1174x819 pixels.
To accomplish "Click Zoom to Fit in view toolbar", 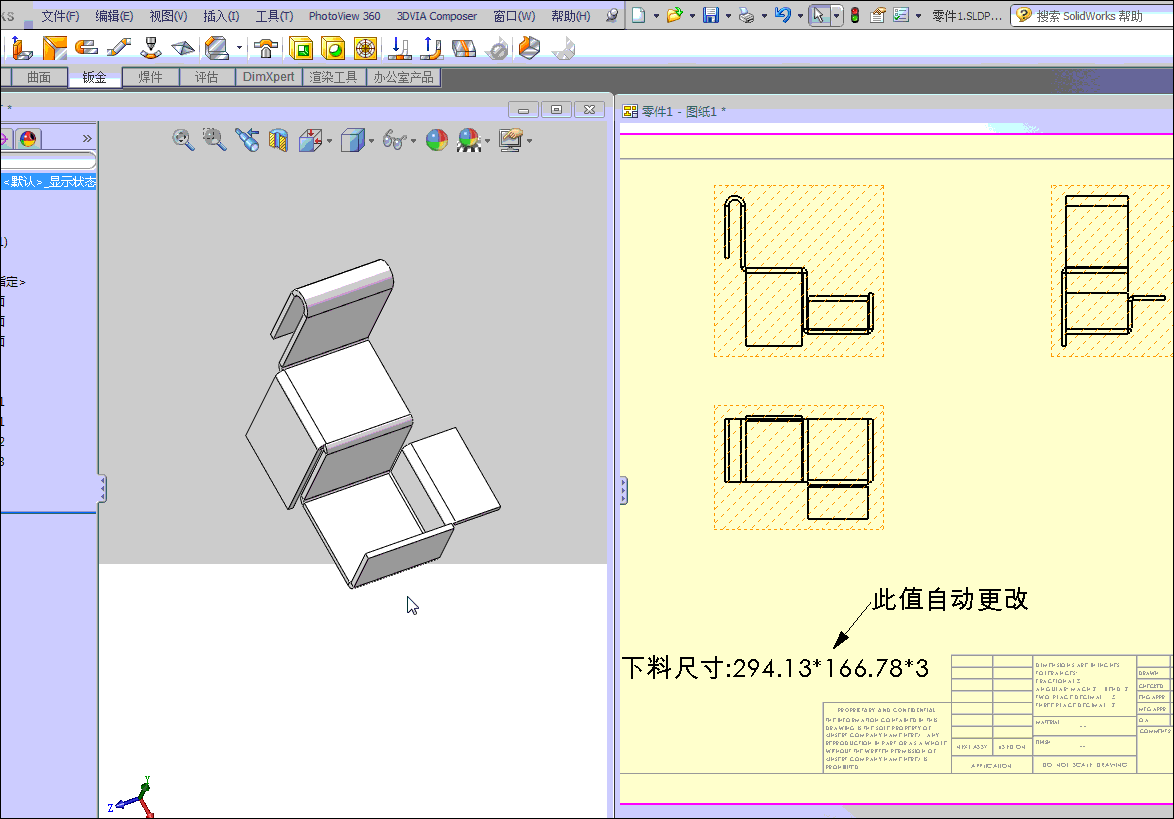I will (x=183, y=140).
